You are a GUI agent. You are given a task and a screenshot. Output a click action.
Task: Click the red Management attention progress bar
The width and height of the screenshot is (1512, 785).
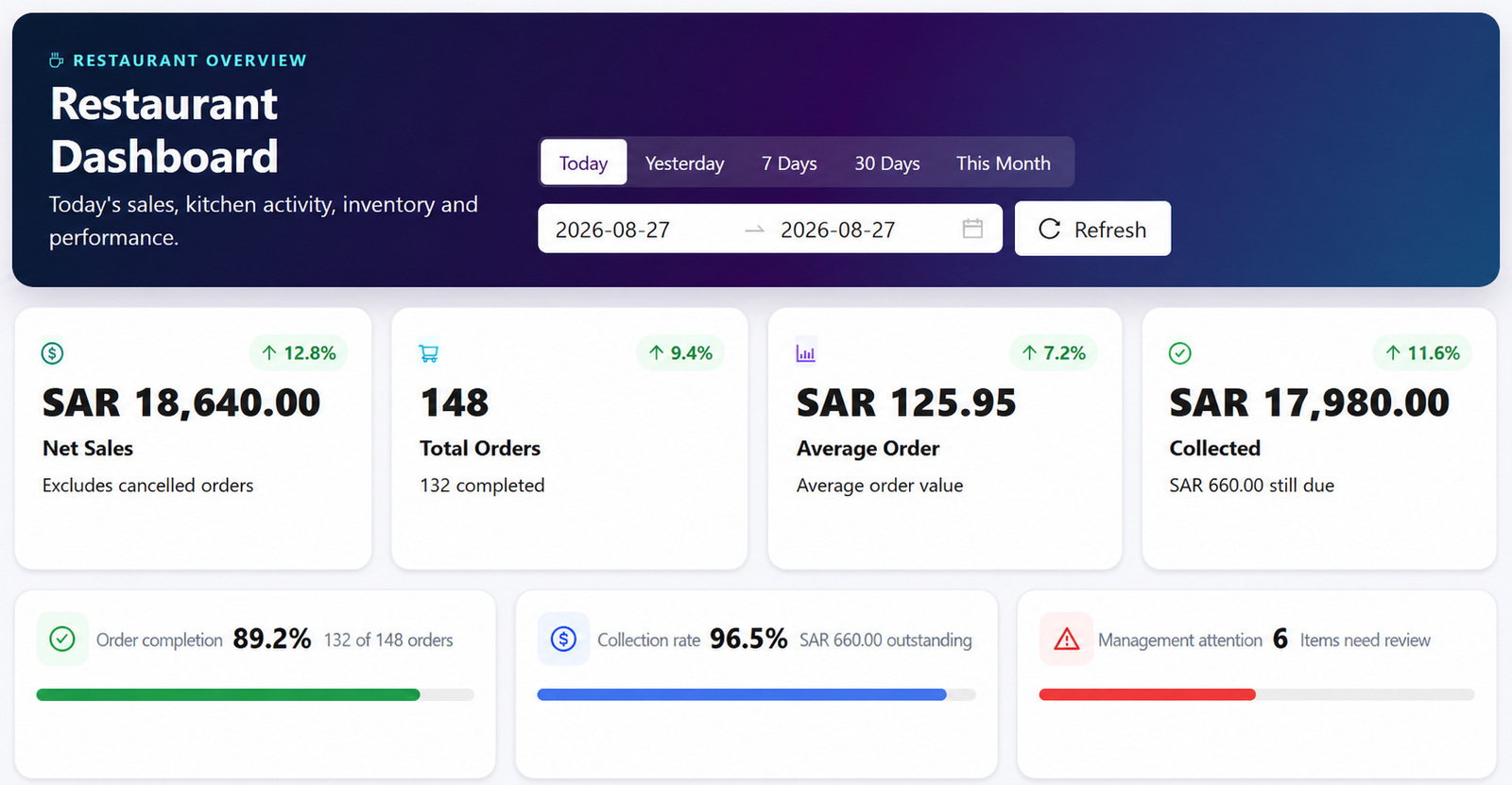coord(1257,694)
